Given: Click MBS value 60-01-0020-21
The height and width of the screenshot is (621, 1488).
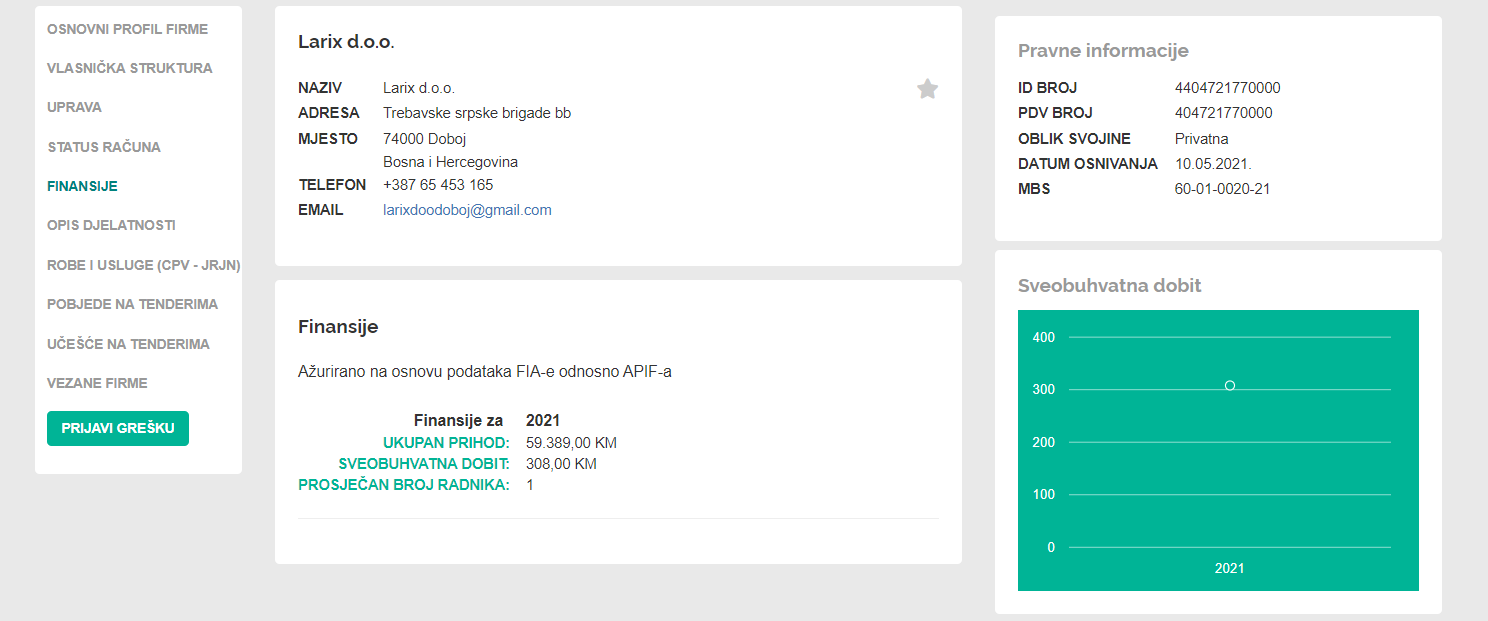Looking at the screenshot, I should point(1222,188).
